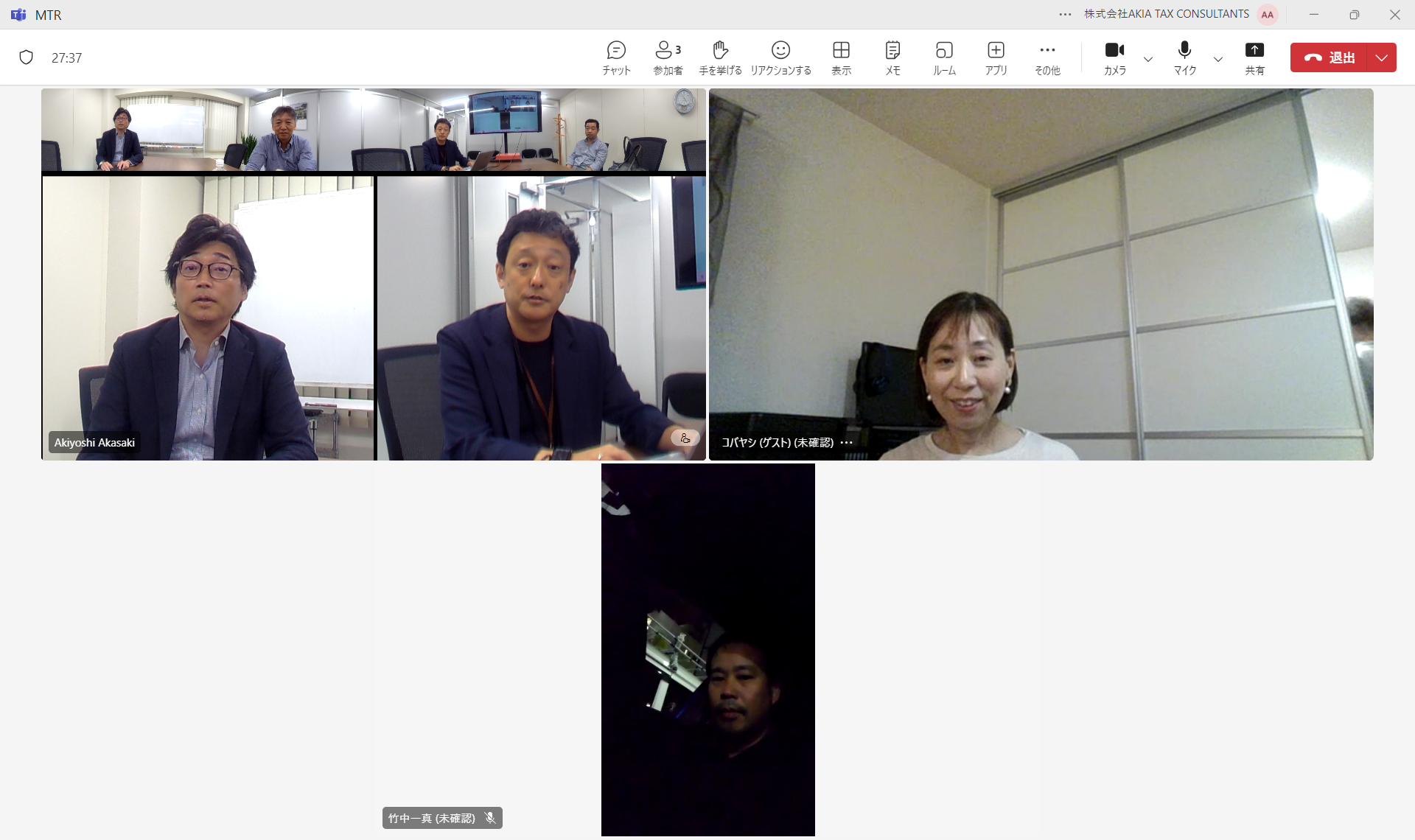Open the chat (チャット) panel
Image resolution: width=1415 pixels, height=840 pixels.
click(616, 58)
